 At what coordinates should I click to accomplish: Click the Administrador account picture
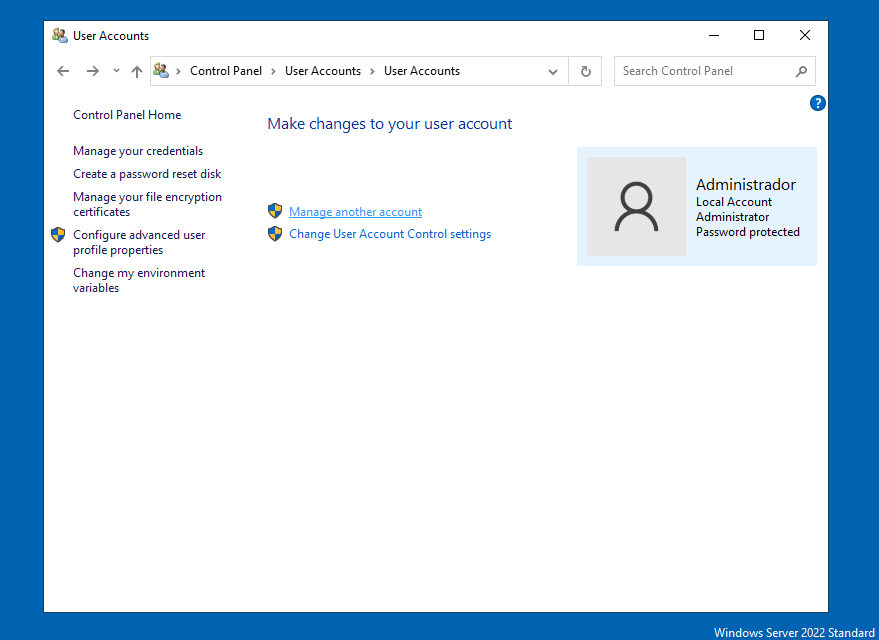(636, 206)
